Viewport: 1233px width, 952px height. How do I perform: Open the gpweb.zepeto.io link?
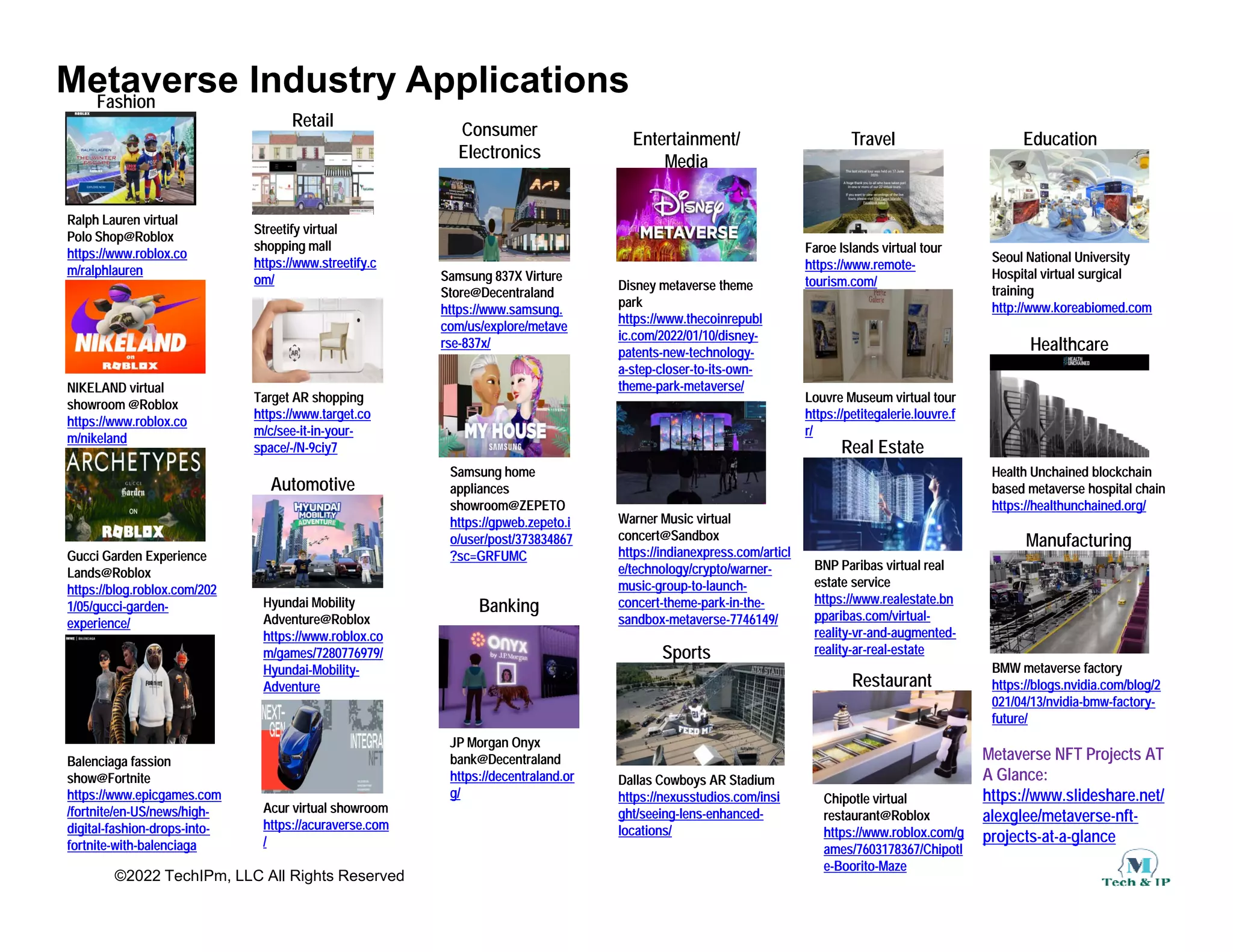pos(511,539)
